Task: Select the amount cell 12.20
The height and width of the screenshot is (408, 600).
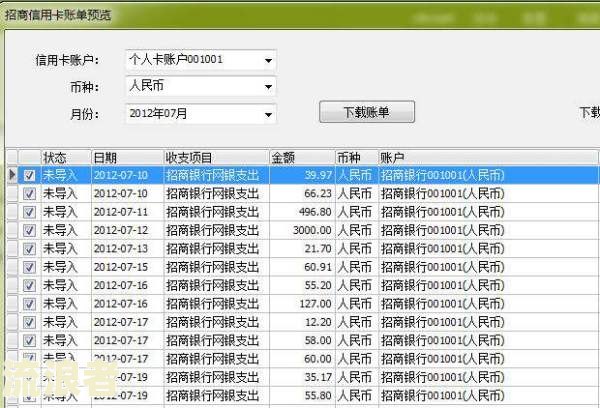Action: [x=302, y=322]
